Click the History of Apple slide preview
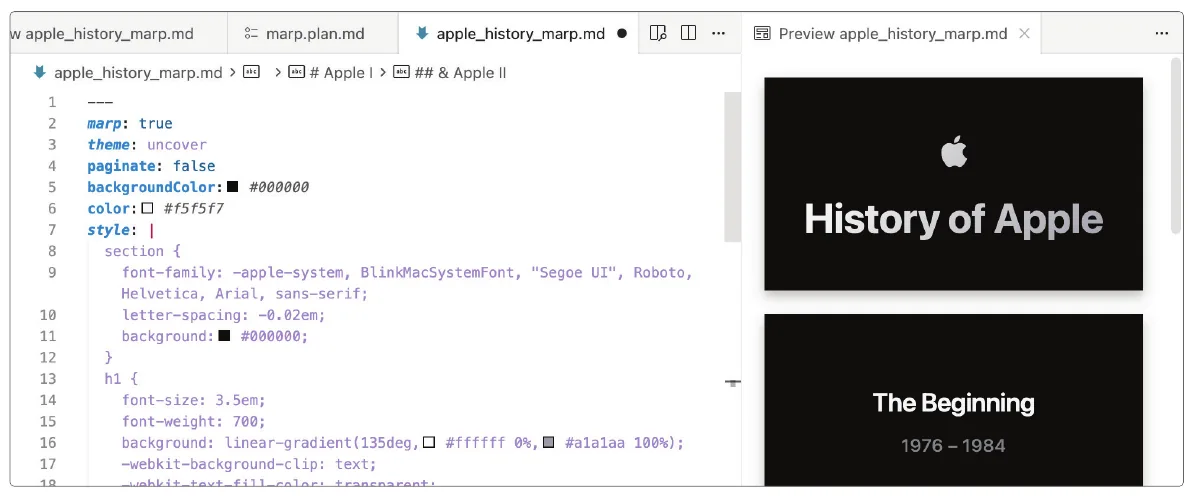Screen dimensions: 1192x496 pos(953,183)
